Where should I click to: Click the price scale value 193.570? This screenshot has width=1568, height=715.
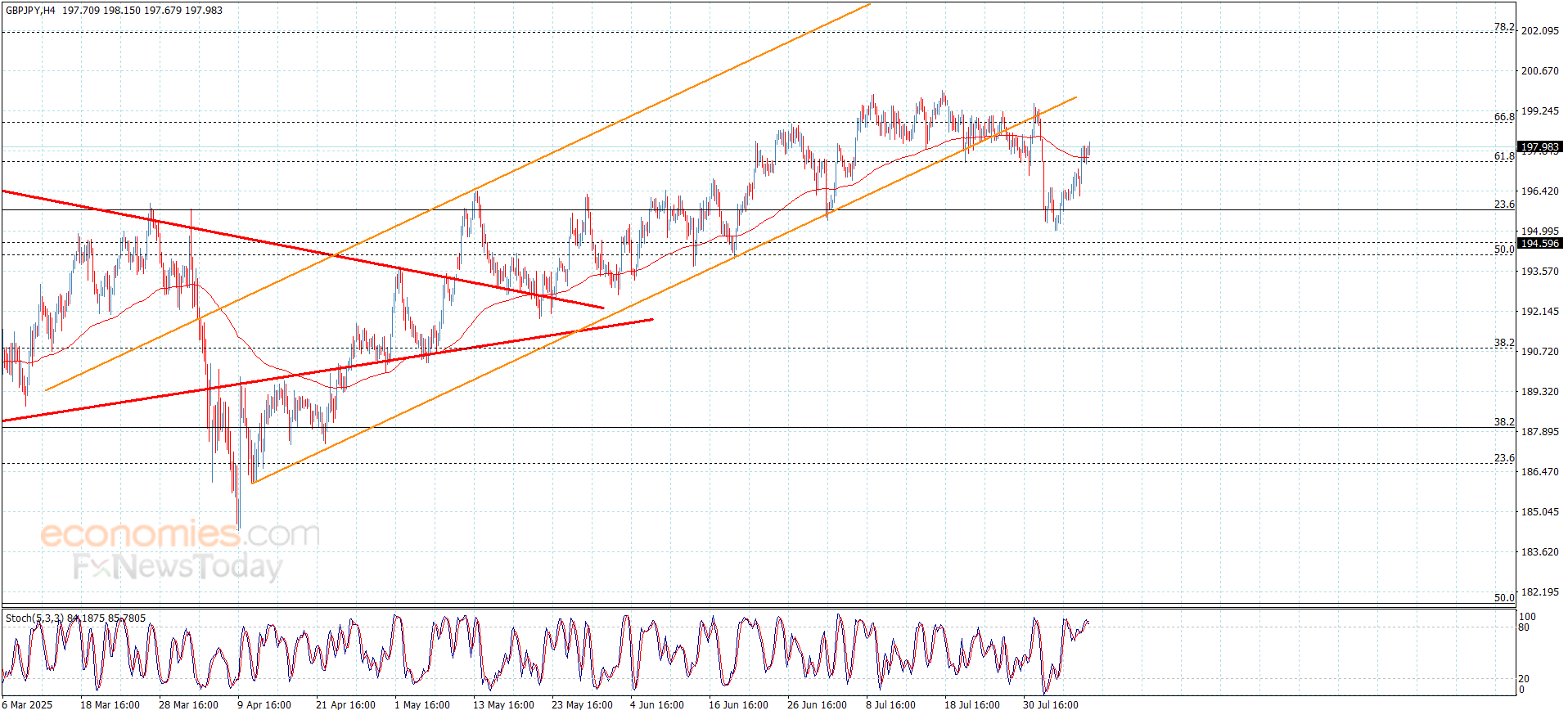click(1539, 272)
